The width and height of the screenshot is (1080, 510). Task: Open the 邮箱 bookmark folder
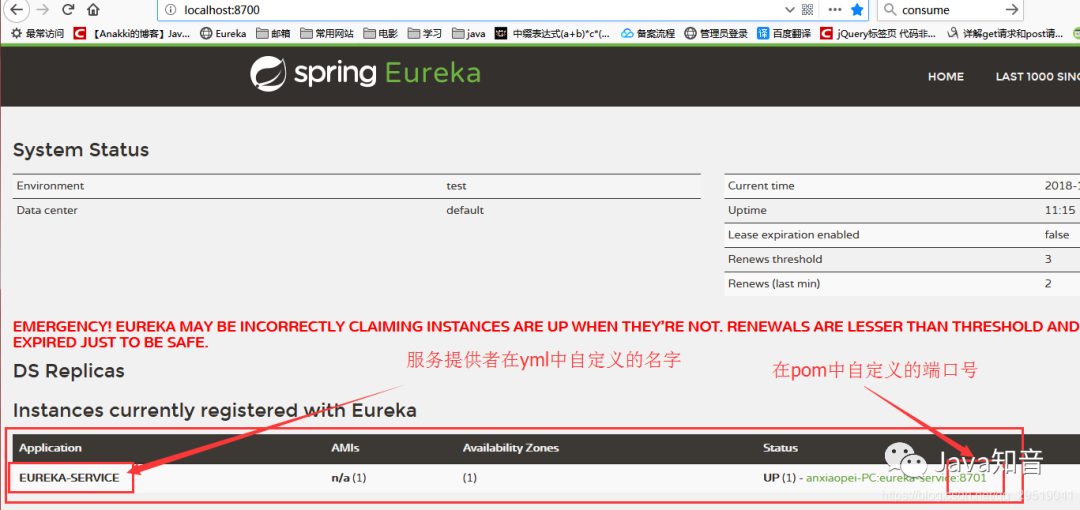point(273,33)
